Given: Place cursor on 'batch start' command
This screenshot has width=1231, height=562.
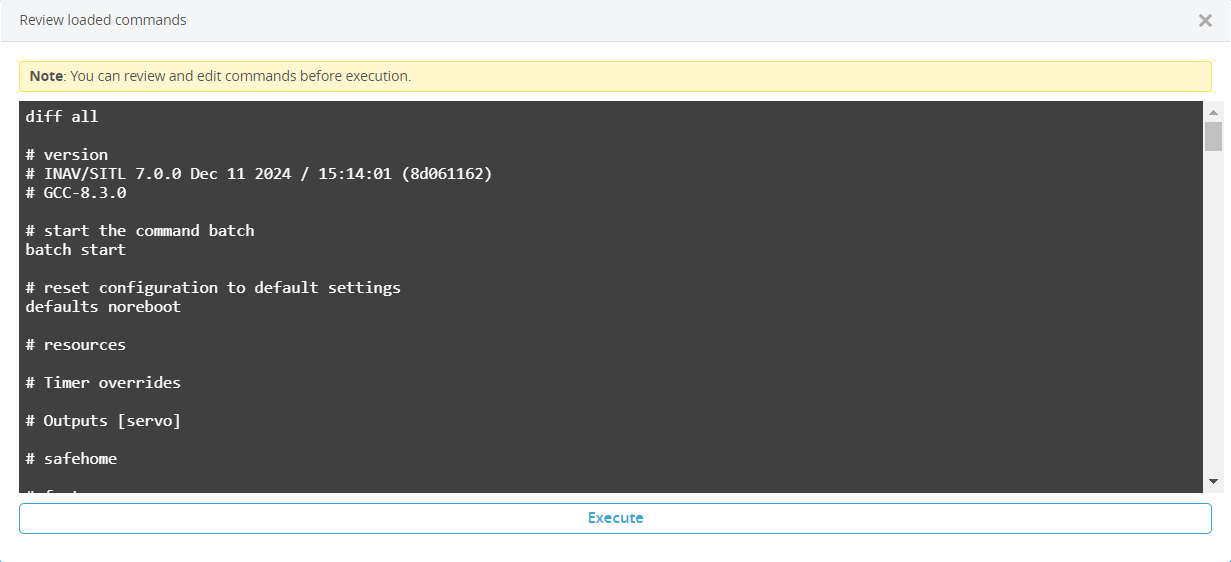Looking at the screenshot, I should tap(76, 250).
